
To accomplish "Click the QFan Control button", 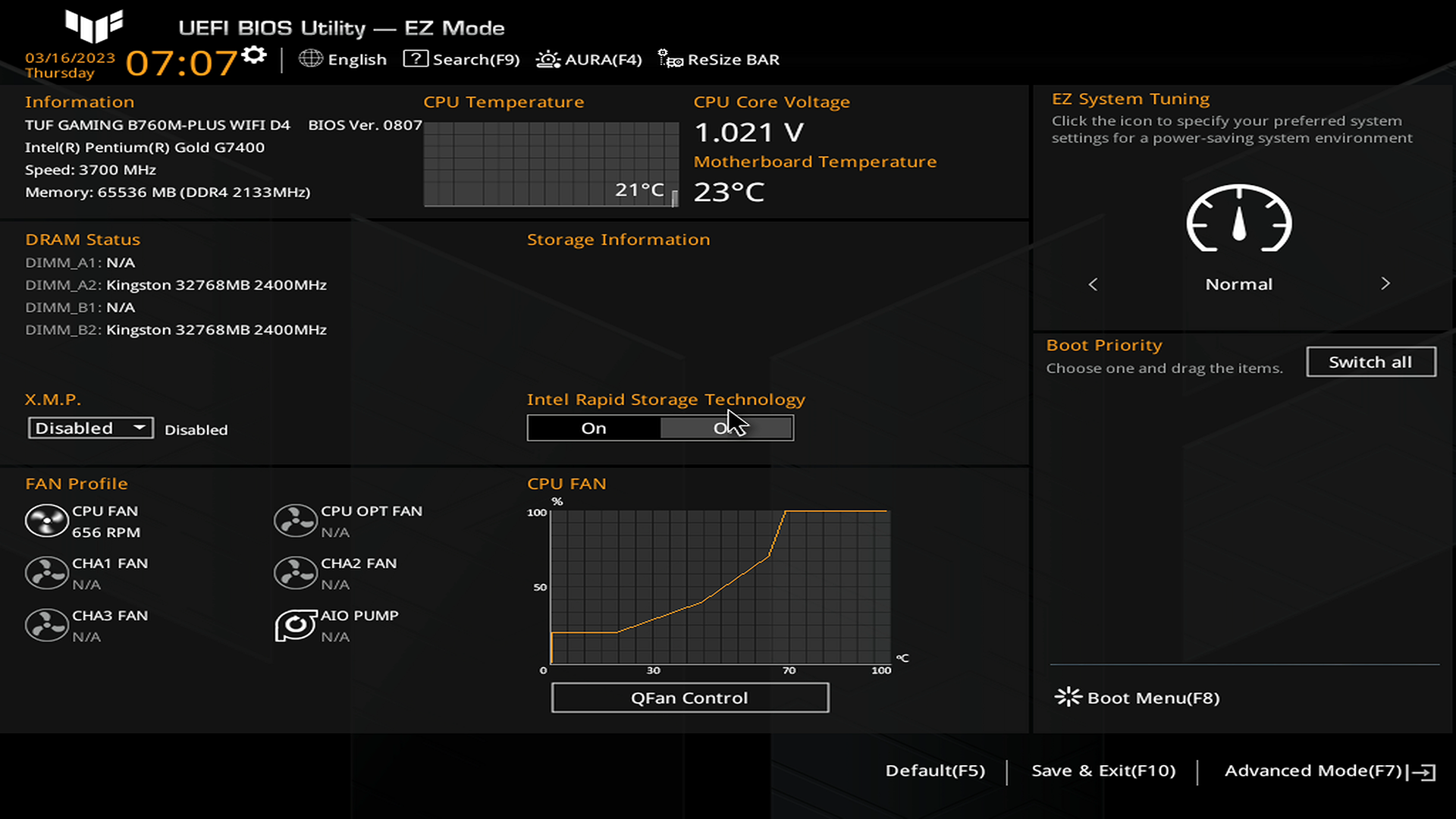I will coord(689,698).
